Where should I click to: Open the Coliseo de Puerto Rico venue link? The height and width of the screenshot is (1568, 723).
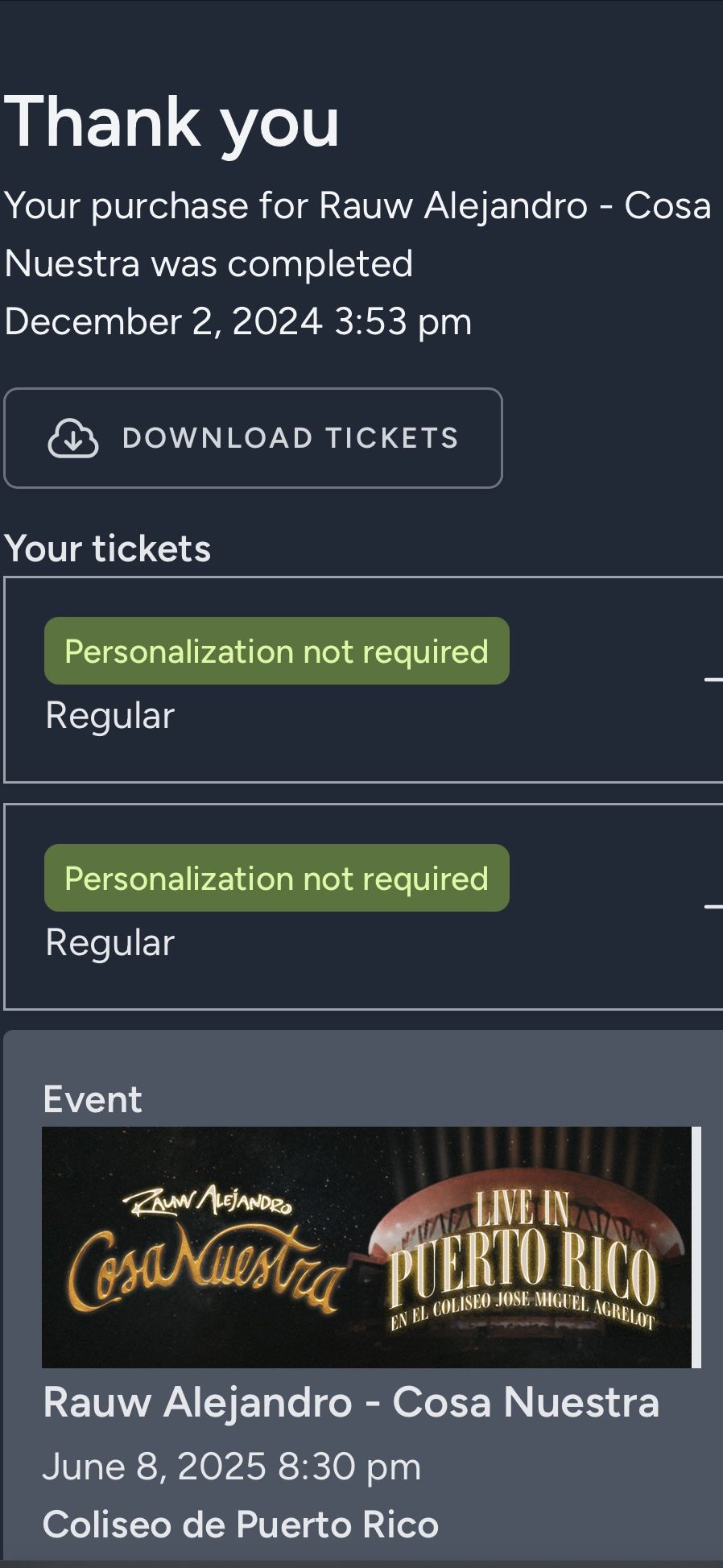click(x=241, y=1525)
